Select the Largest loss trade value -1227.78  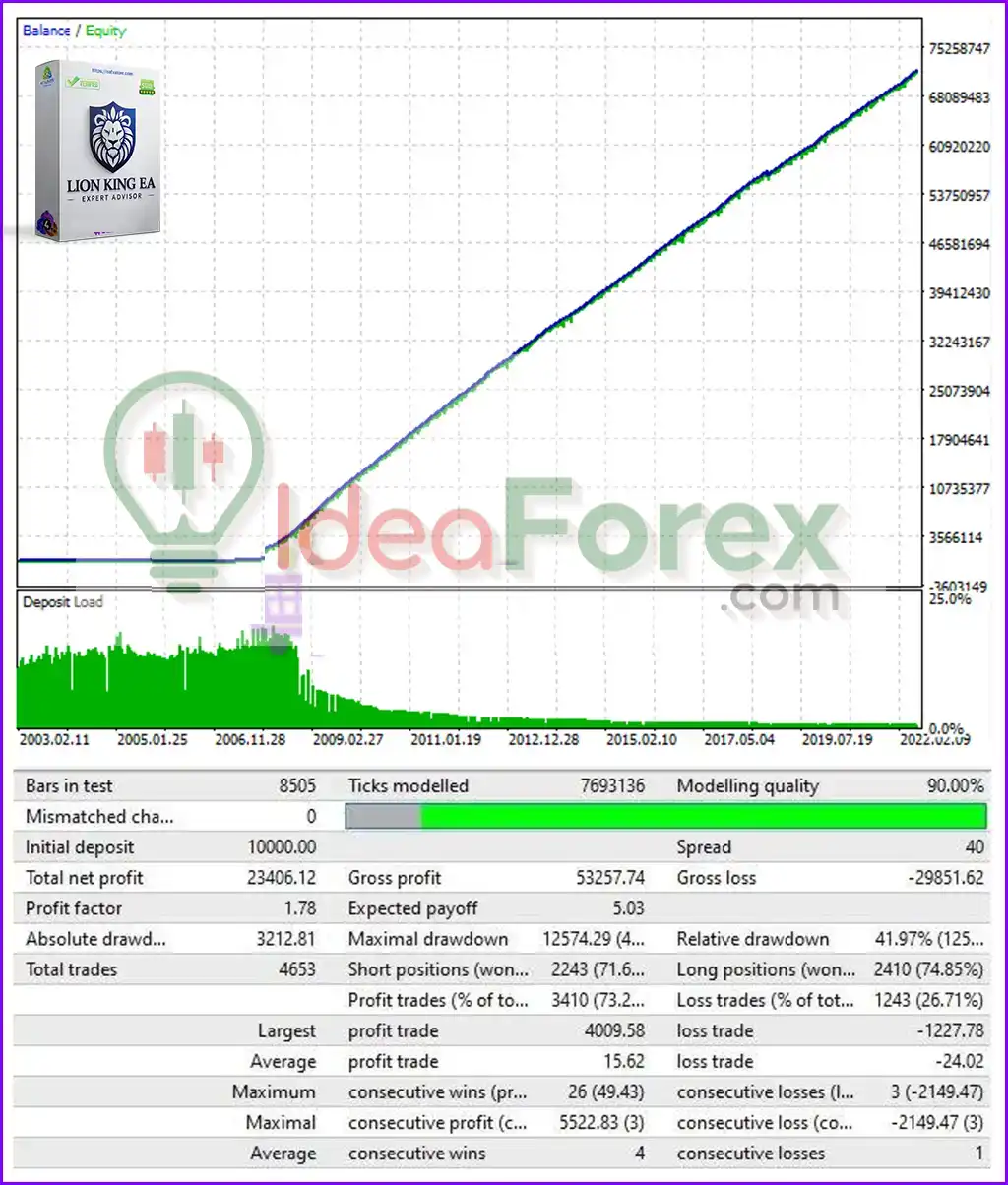950,1030
